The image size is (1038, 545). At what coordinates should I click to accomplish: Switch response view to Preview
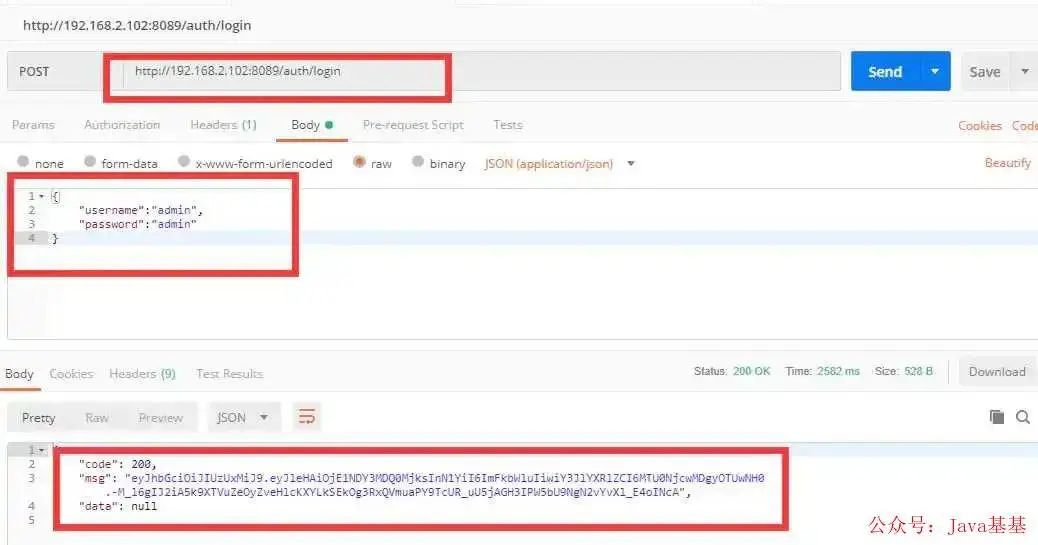[160, 417]
